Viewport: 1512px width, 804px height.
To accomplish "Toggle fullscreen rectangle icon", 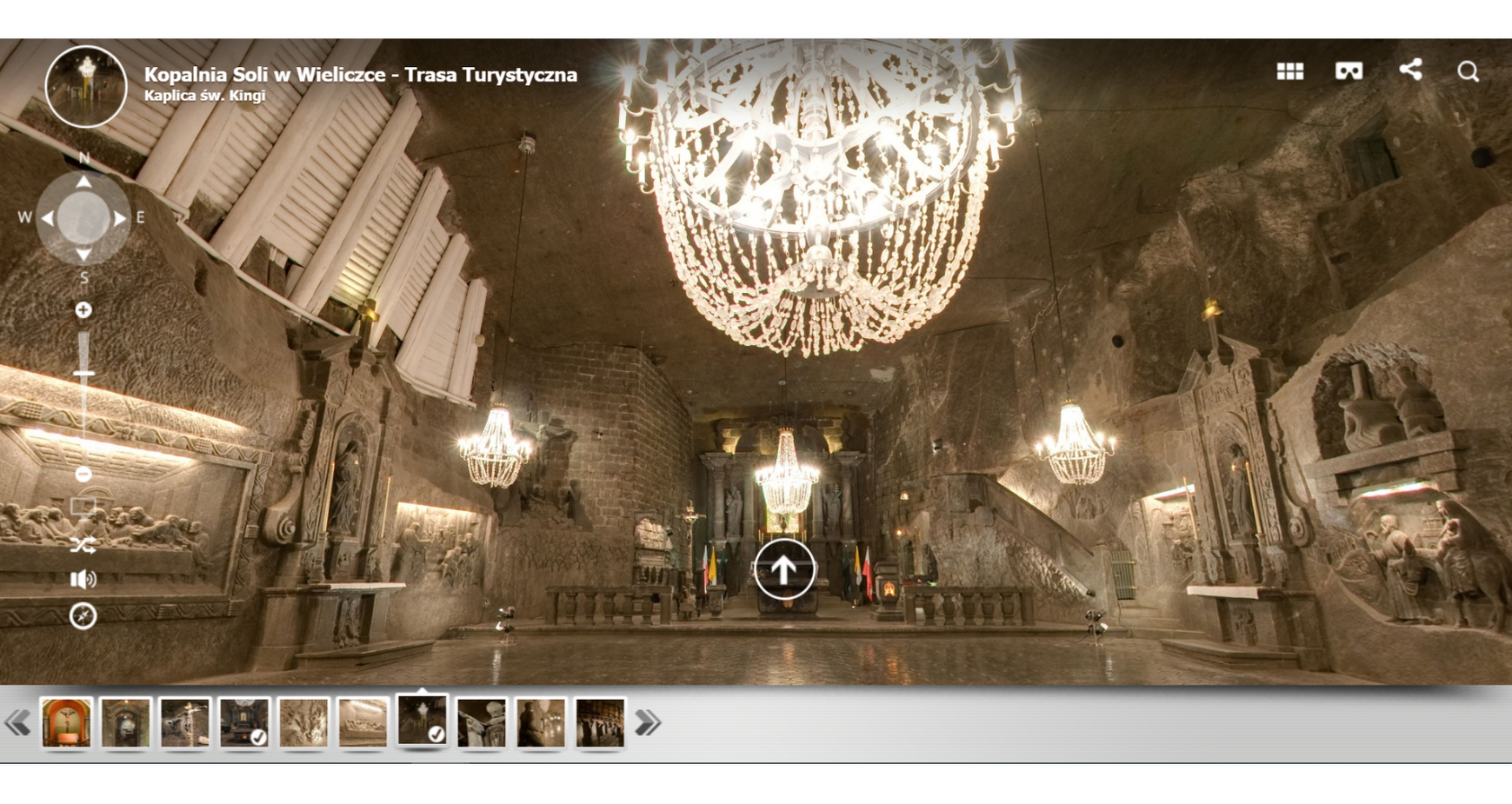I will click(83, 507).
